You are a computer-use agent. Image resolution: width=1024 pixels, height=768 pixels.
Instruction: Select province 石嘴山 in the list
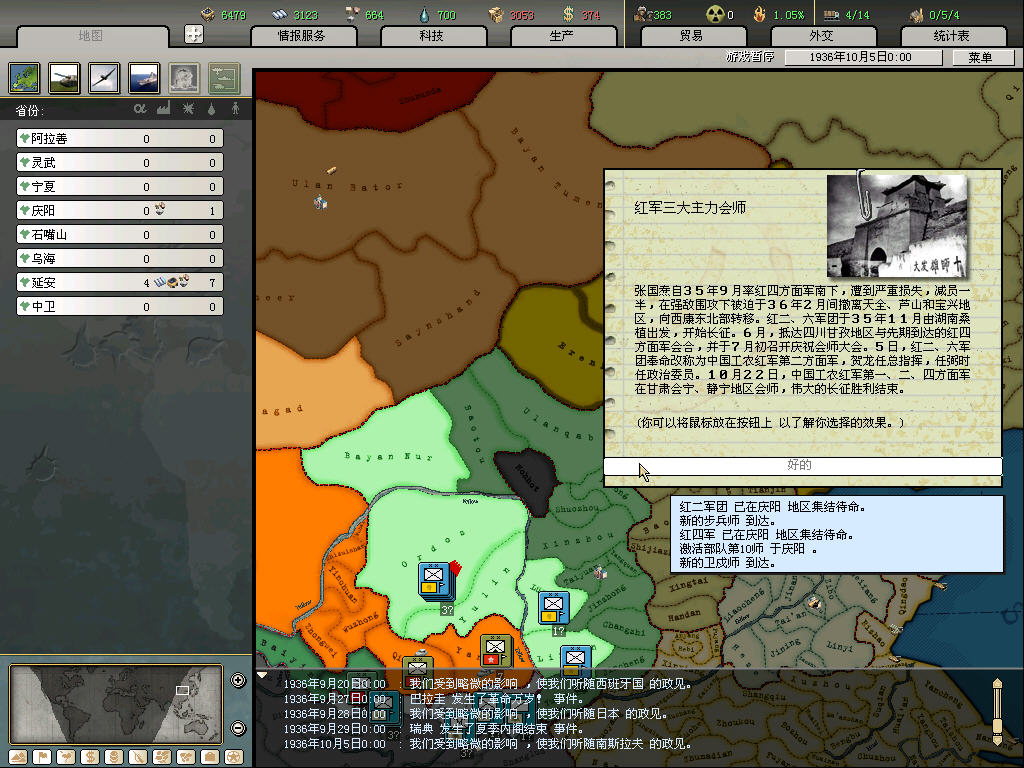point(120,234)
